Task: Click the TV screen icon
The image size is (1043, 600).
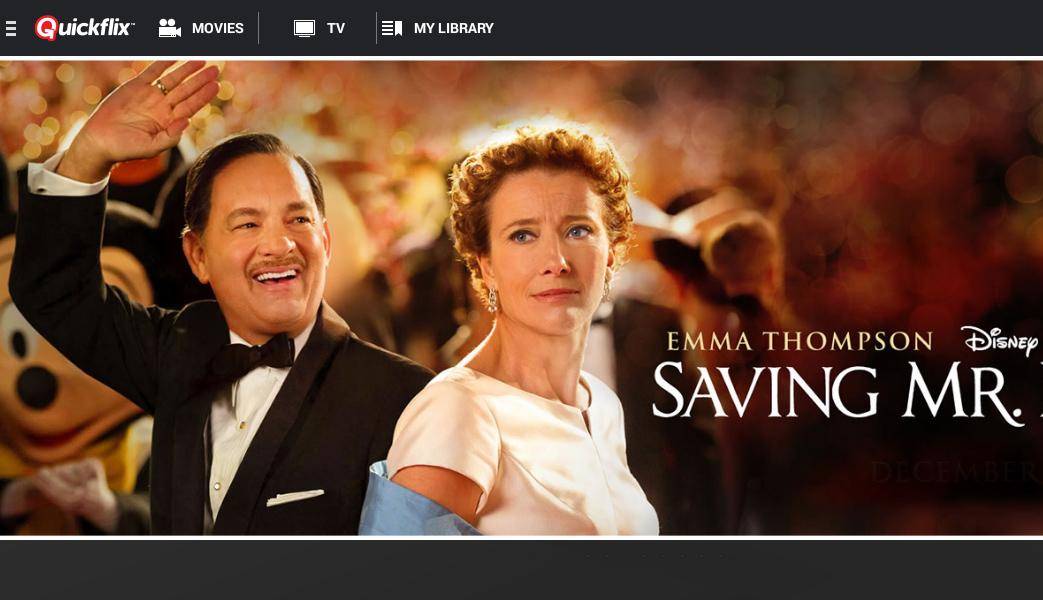Action: pyautogui.click(x=304, y=28)
